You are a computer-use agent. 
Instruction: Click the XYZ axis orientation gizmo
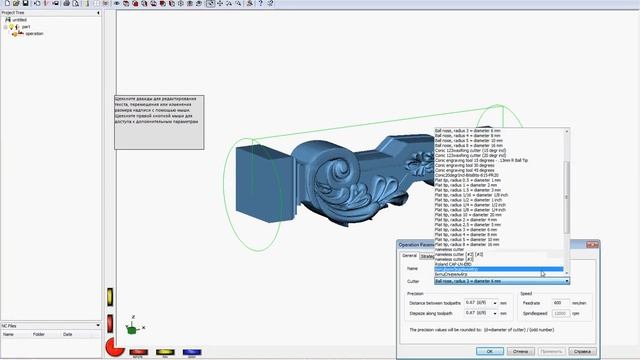tap(134, 326)
